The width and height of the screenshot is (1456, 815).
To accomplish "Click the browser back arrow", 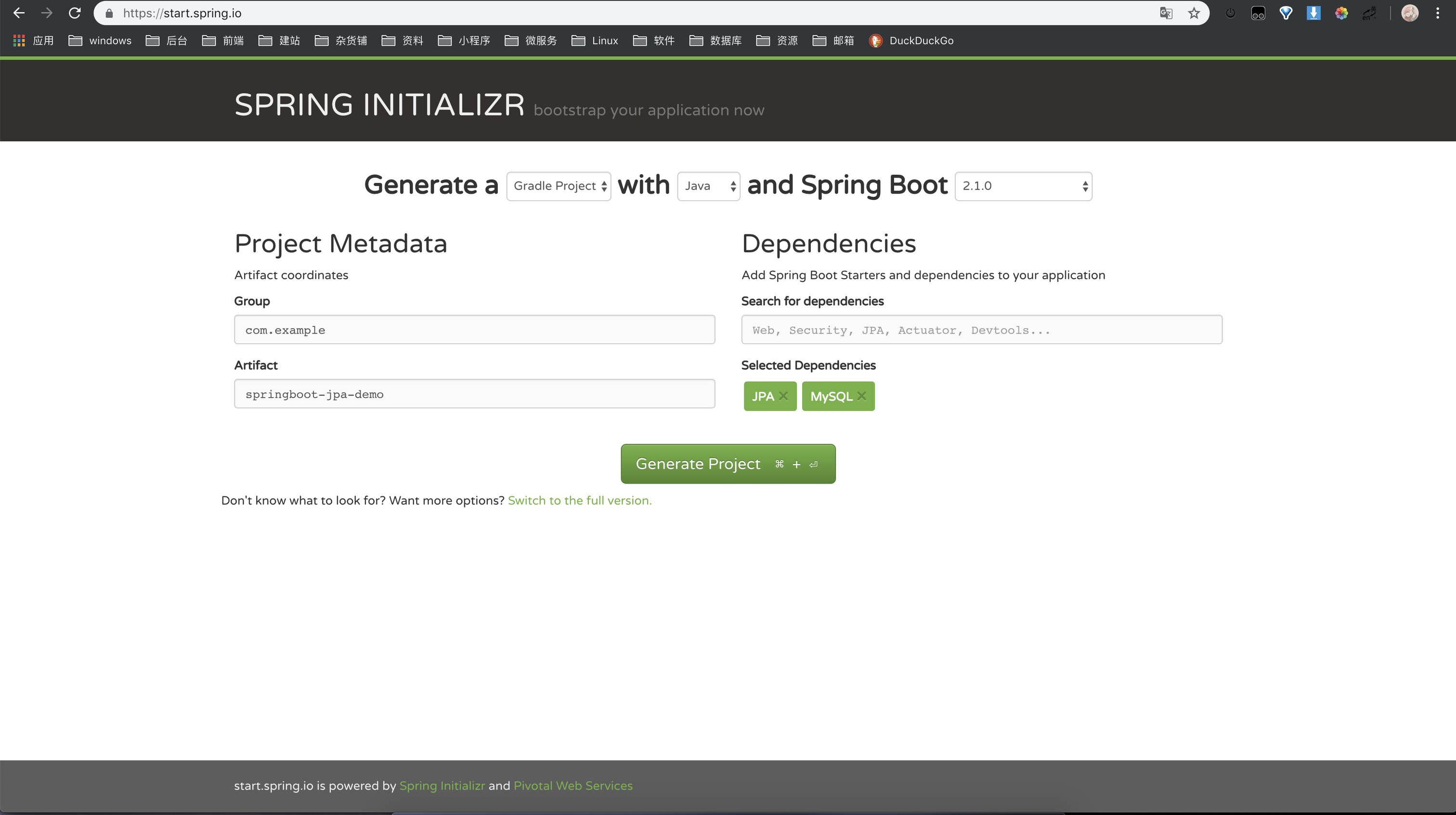I will click(x=19, y=13).
